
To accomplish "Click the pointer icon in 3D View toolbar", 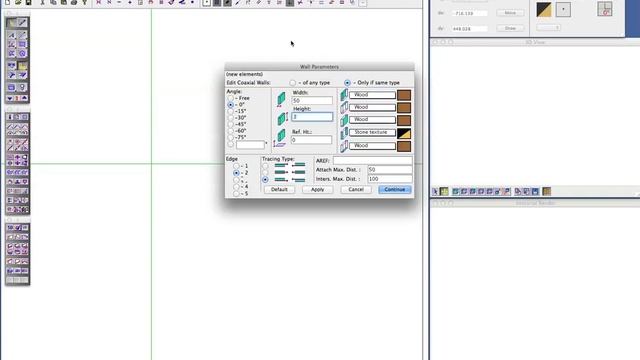I will 435,191.
